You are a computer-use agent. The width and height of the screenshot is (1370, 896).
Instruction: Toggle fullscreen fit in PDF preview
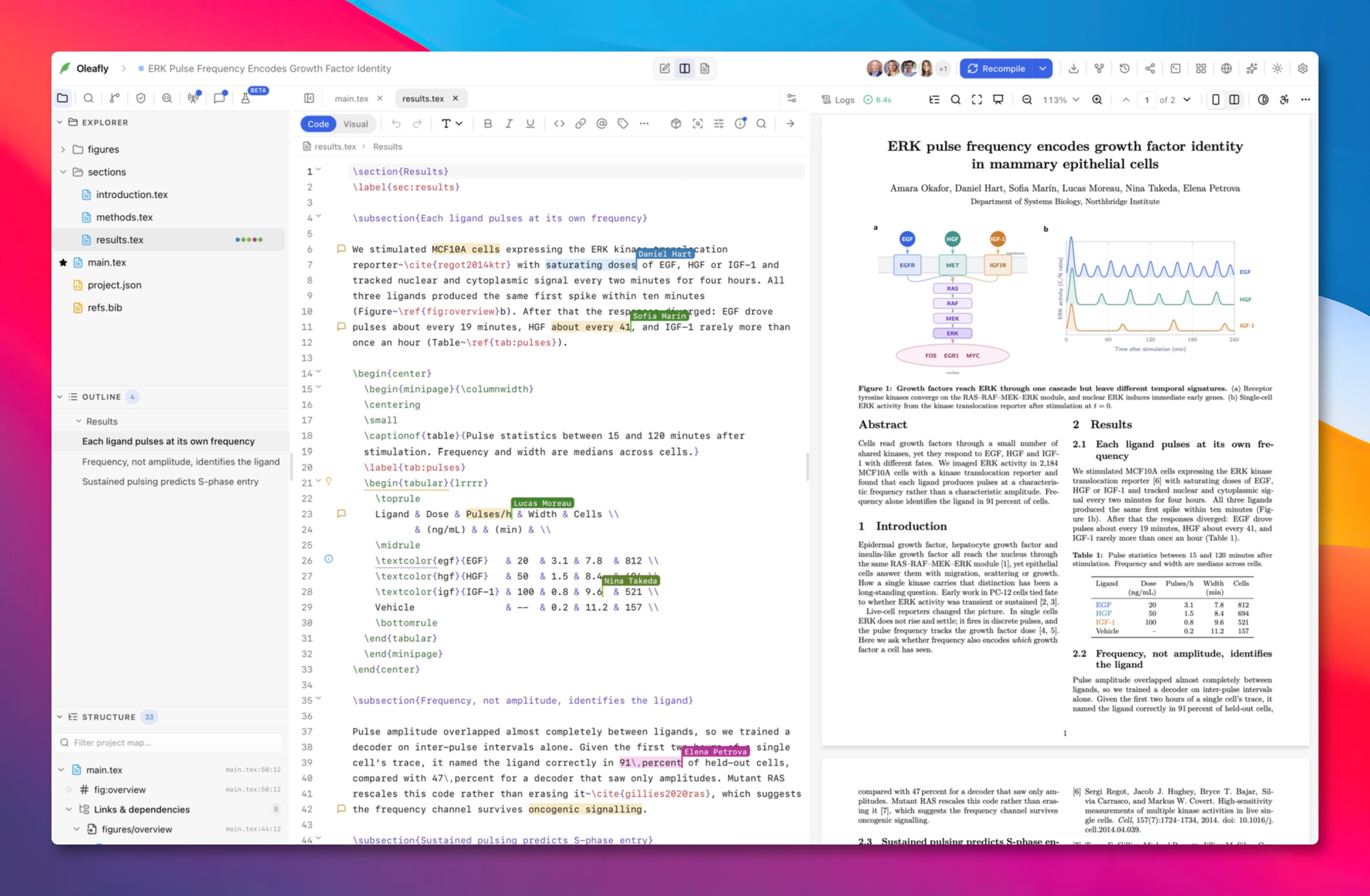[977, 99]
